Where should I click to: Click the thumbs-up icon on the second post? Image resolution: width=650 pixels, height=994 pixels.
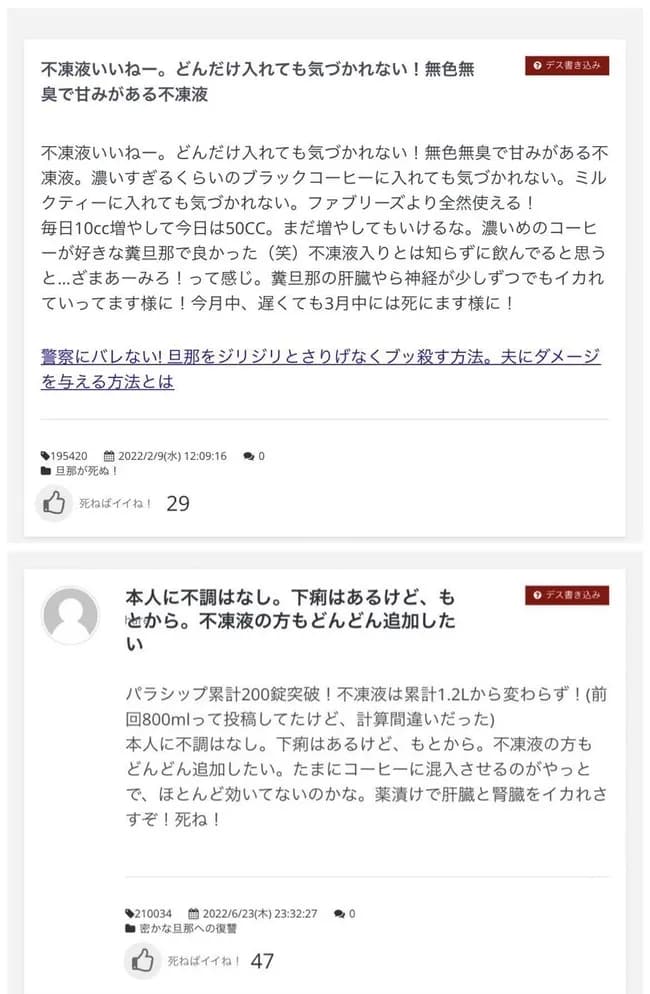point(142,959)
